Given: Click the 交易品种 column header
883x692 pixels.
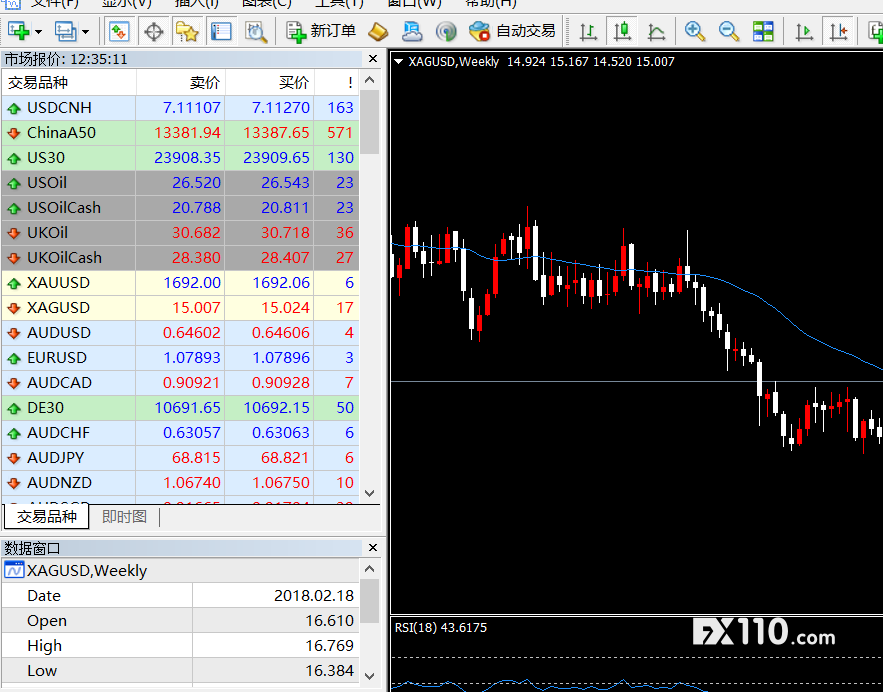Looking at the screenshot, I should click(x=69, y=83).
